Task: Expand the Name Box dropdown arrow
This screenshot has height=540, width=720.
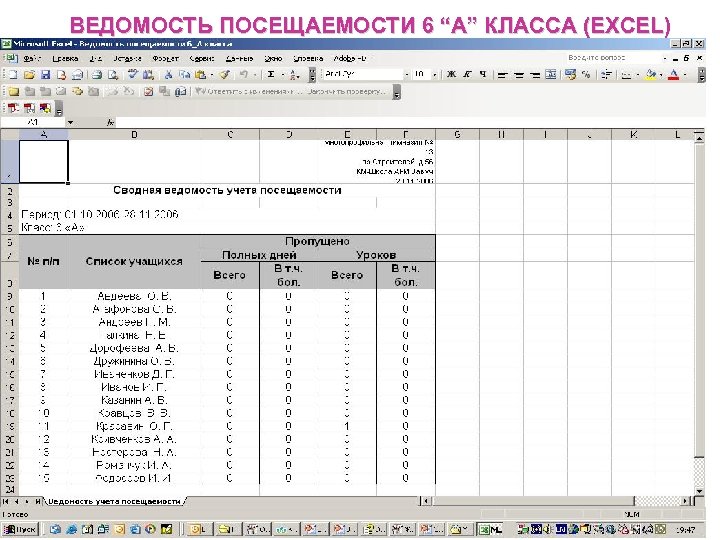Action: coord(70,122)
